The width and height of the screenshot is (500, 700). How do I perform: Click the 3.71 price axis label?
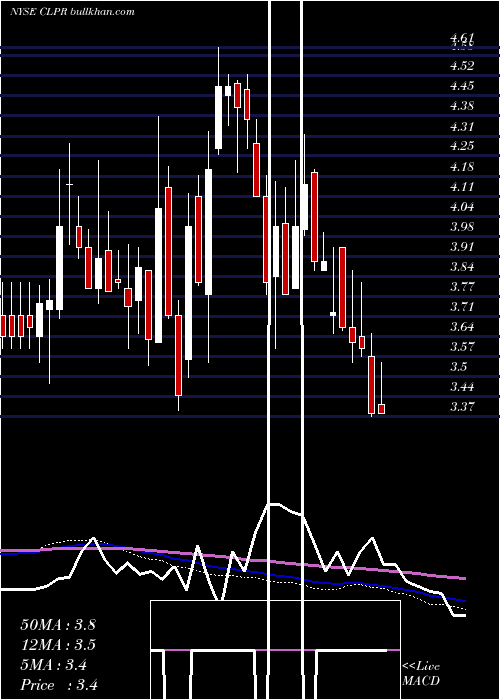click(x=462, y=307)
